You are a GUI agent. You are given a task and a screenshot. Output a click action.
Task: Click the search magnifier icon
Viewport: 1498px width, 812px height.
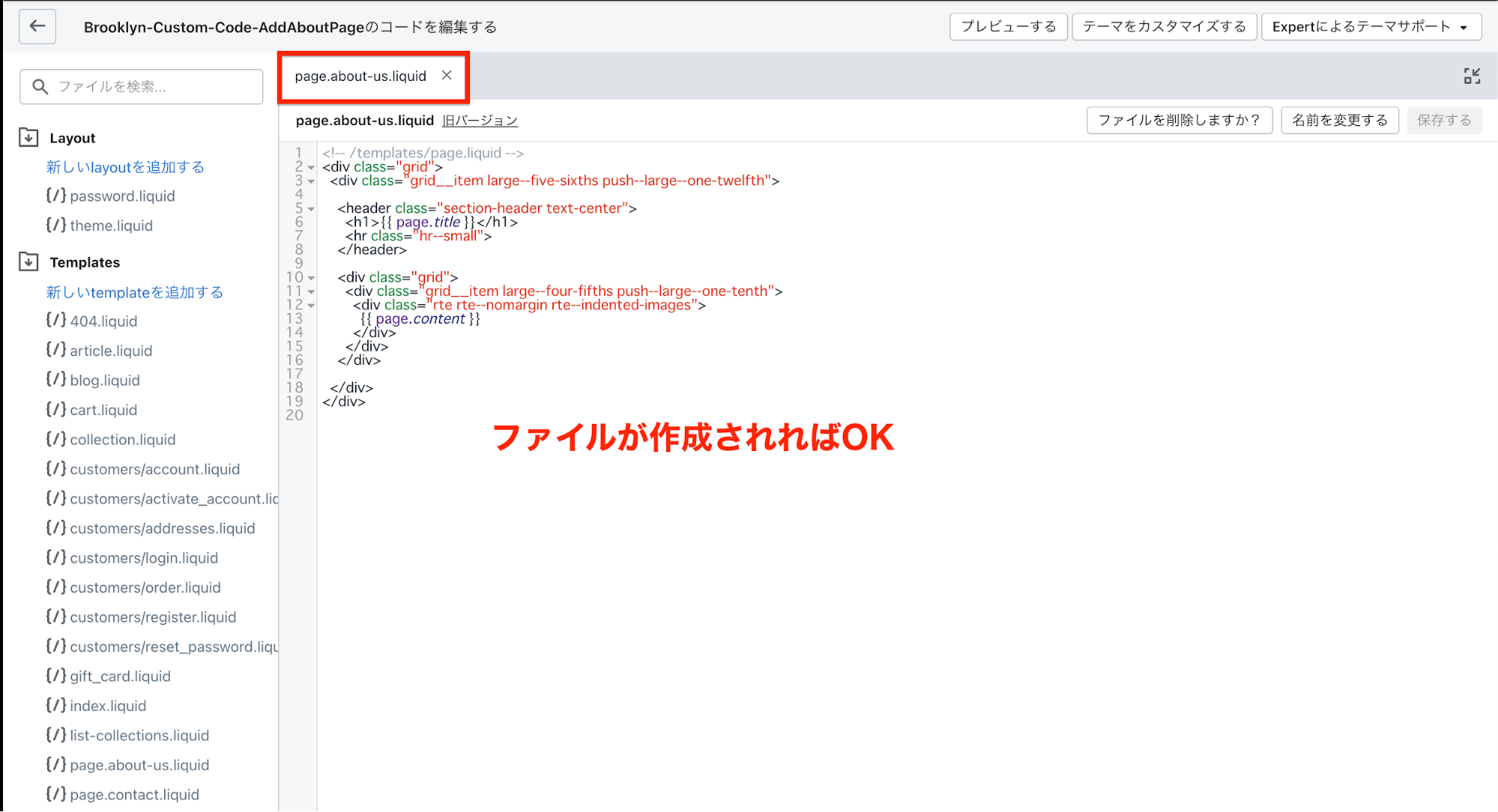pos(40,87)
